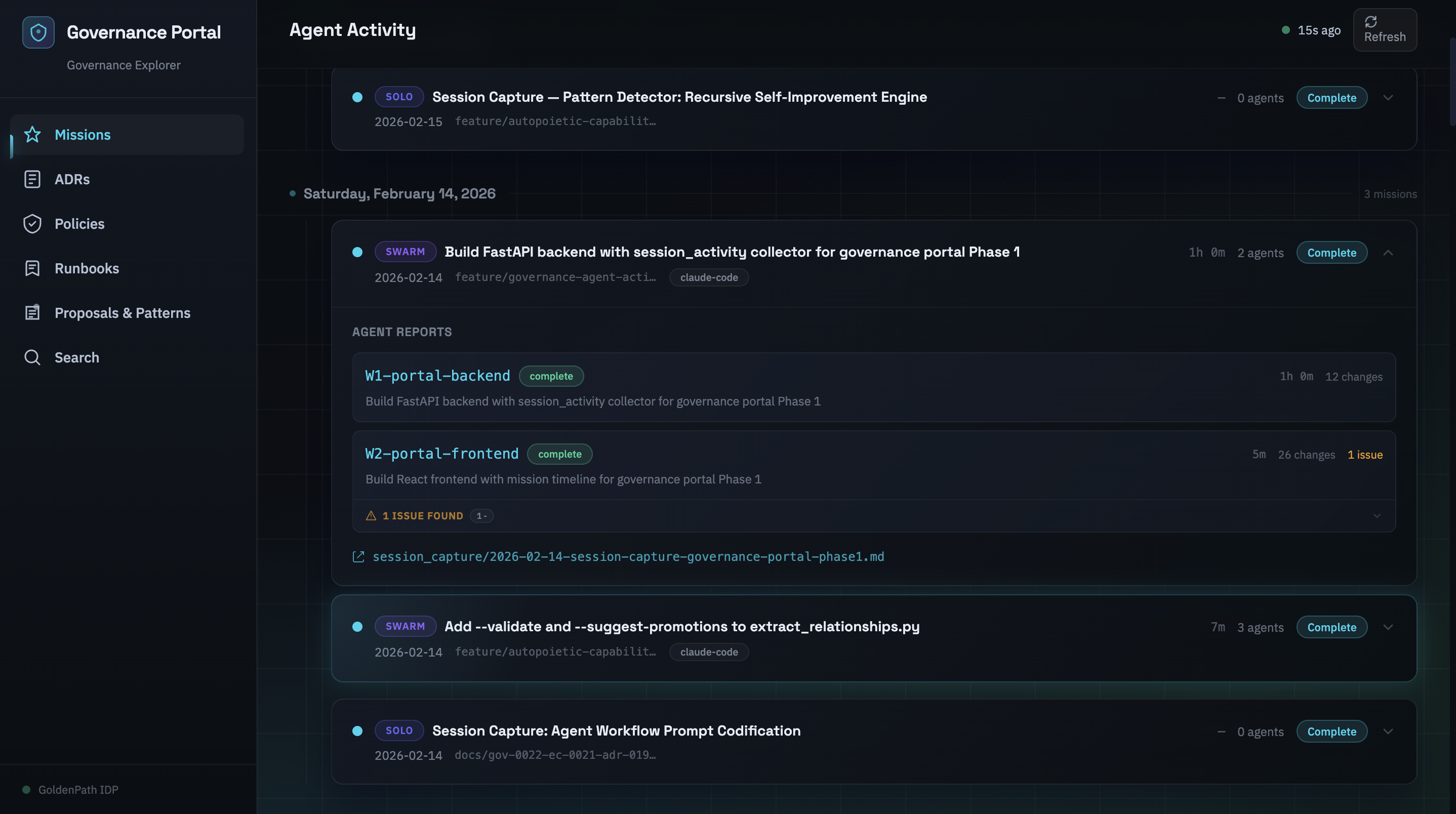Click the Proposals & Patterns icon
The image size is (1456, 814).
click(32, 312)
